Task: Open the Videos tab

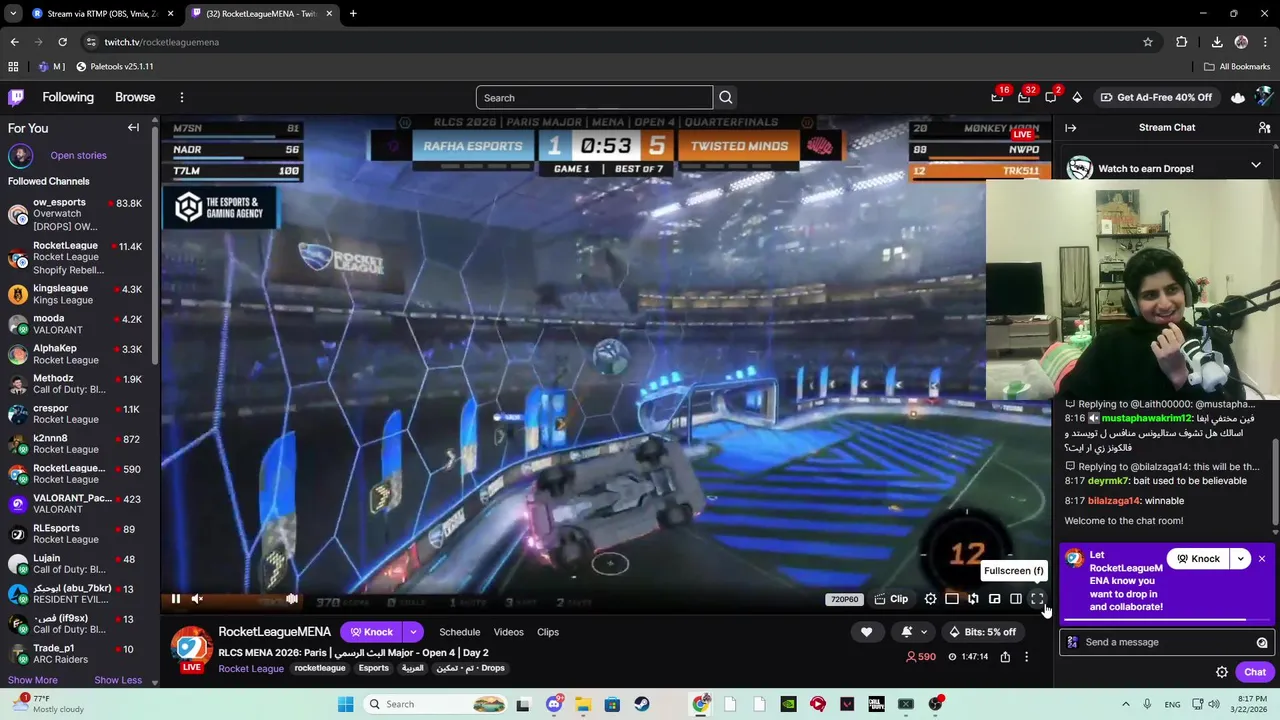Action: (508, 632)
